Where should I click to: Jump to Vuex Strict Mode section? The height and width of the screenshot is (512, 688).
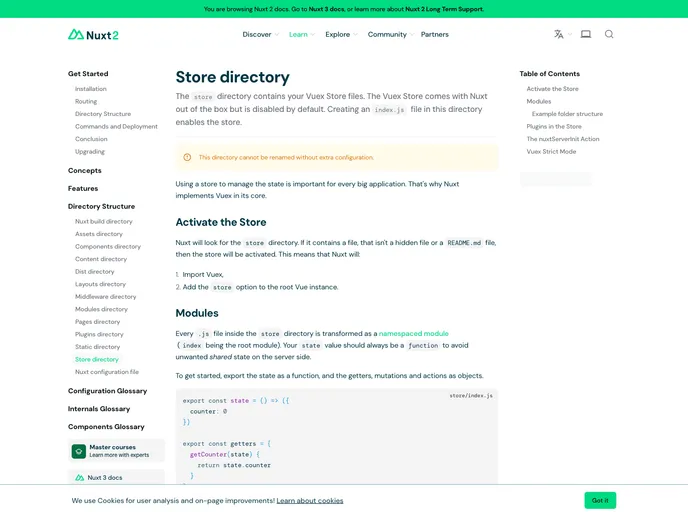point(551,151)
